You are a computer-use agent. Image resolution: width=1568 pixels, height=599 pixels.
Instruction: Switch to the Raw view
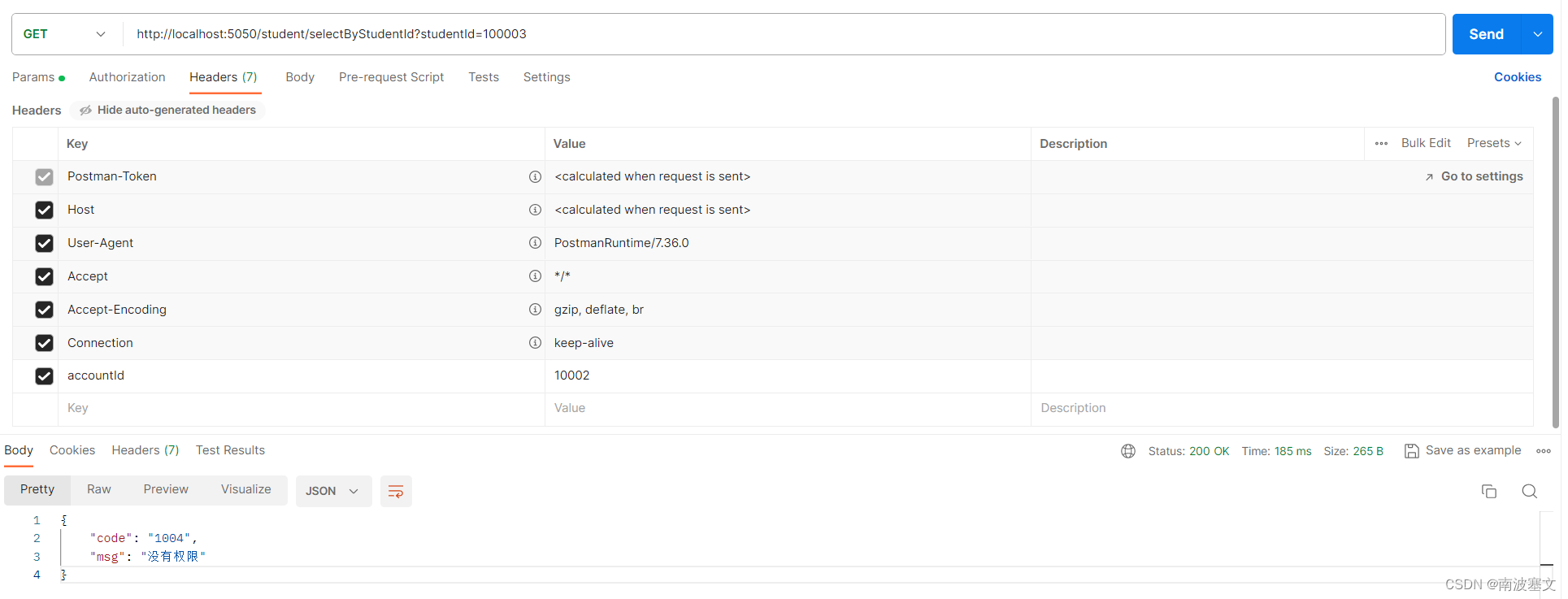[99, 489]
